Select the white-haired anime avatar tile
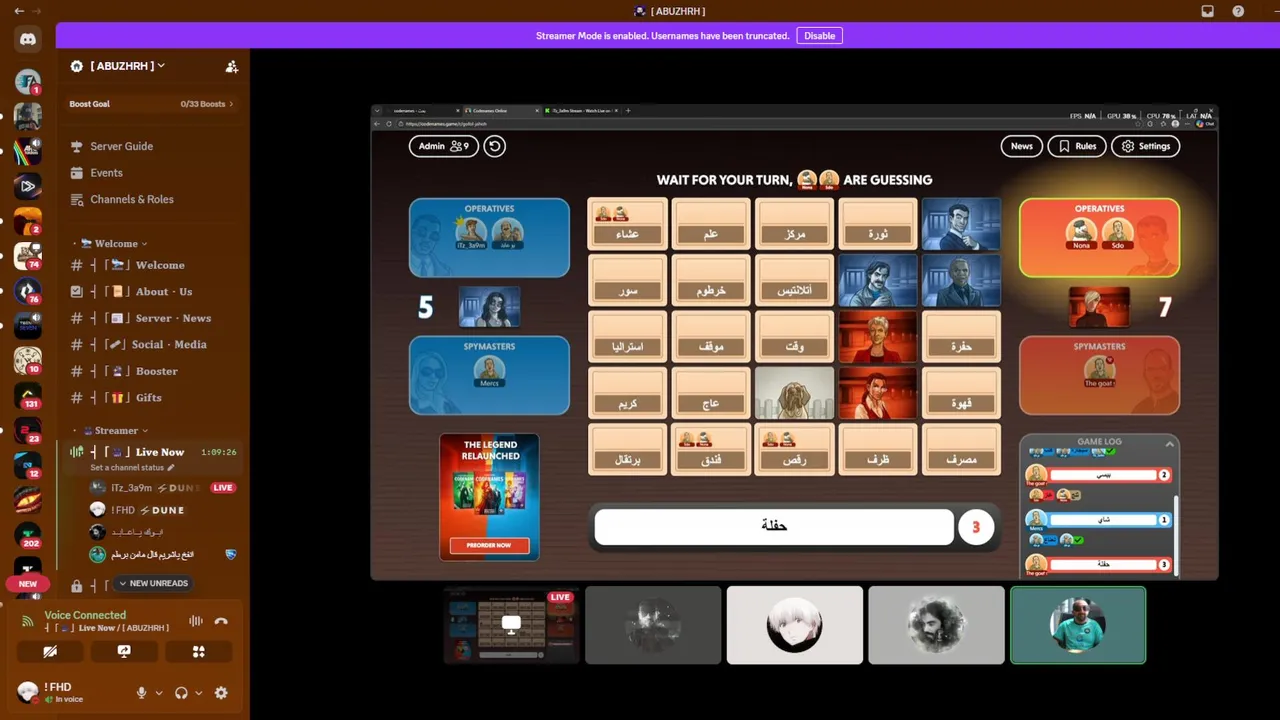The image size is (1280, 720). coord(794,625)
